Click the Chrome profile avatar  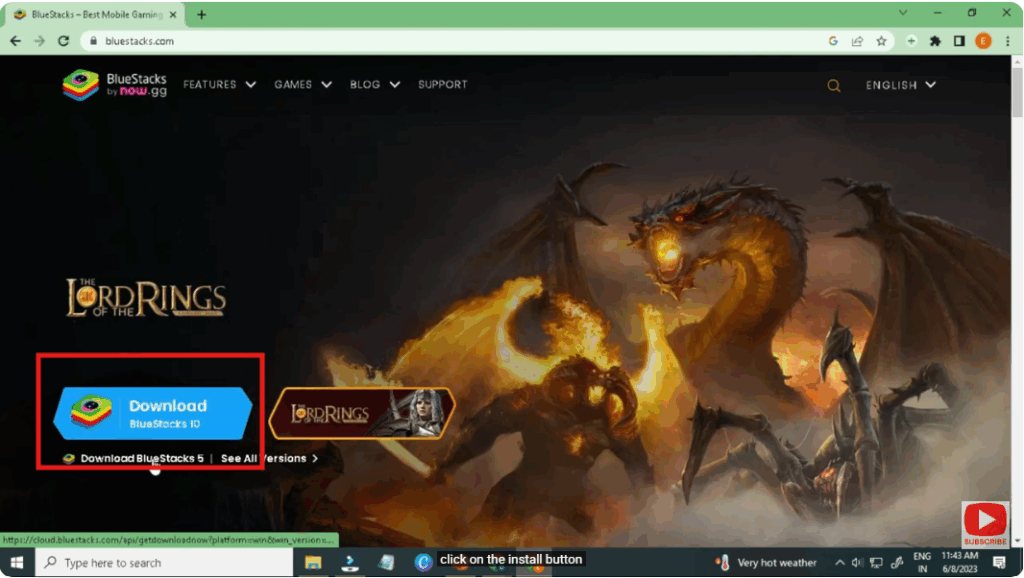point(981,41)
